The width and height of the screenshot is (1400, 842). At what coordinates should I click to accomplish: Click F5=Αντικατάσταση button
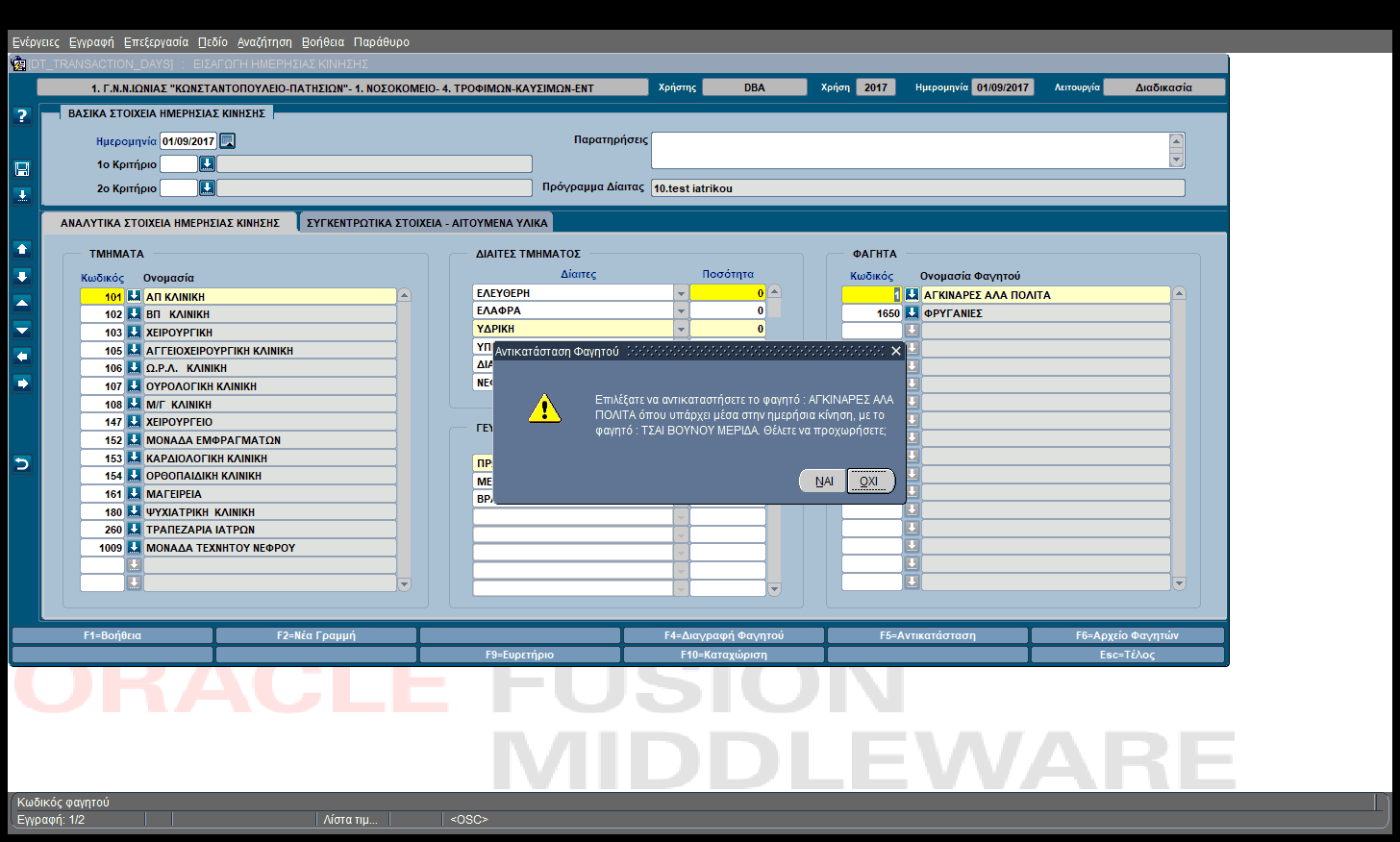click(928, 635)
